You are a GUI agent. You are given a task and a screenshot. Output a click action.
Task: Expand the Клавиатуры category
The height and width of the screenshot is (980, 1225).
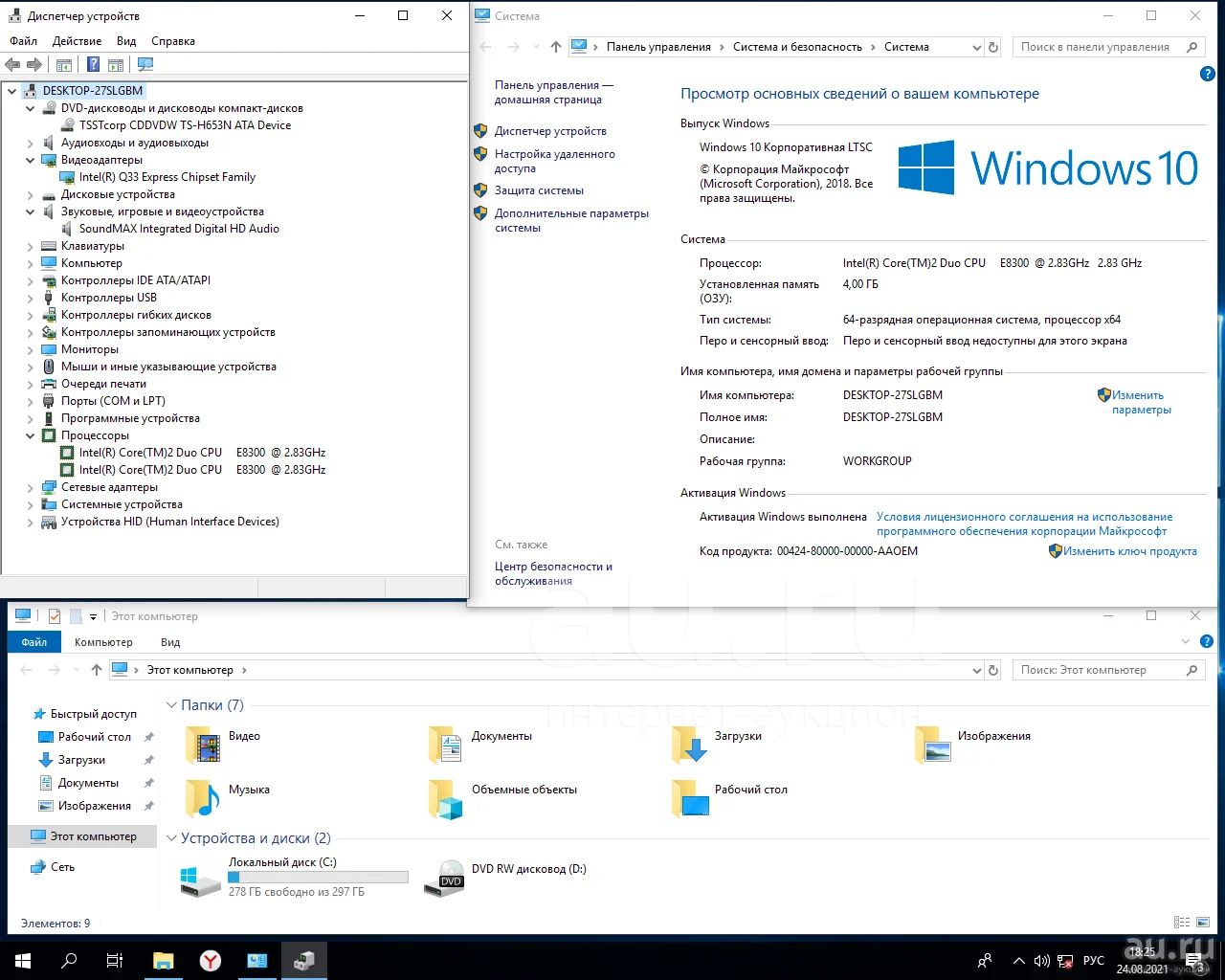click(31, 246)
